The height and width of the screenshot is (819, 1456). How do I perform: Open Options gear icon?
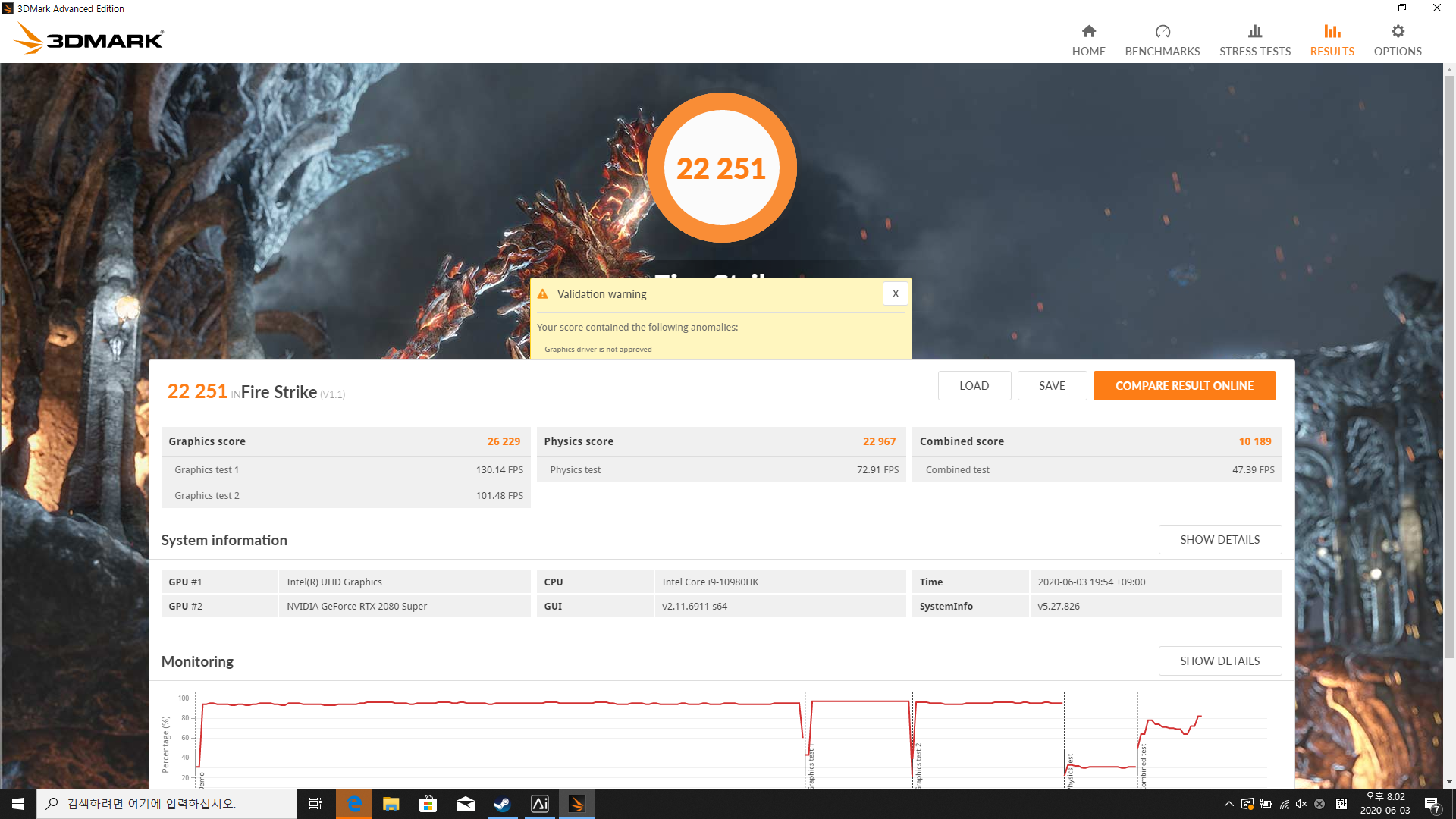pyautogui.click(x=1398, y=32)
